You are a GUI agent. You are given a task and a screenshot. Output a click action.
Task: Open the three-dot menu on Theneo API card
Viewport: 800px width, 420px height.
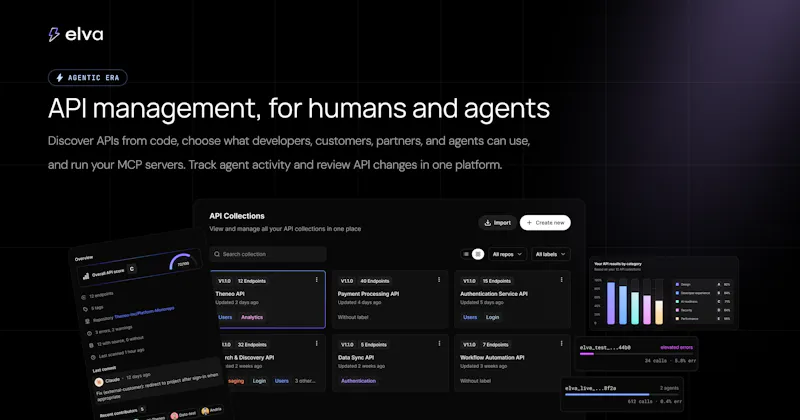[316, 280]
